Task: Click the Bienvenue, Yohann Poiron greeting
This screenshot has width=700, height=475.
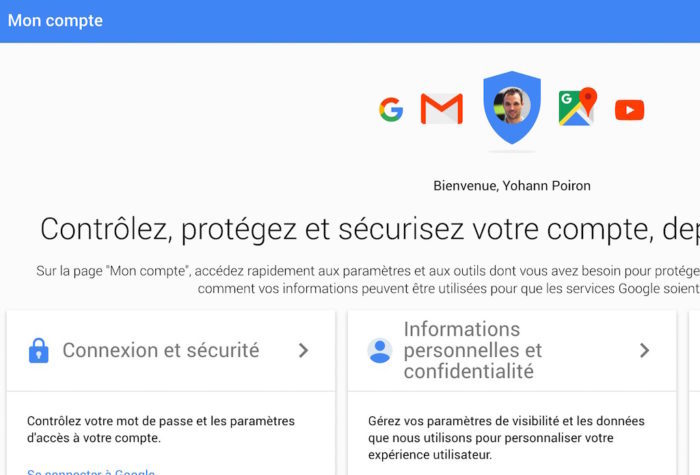Action: pos(511,185)
